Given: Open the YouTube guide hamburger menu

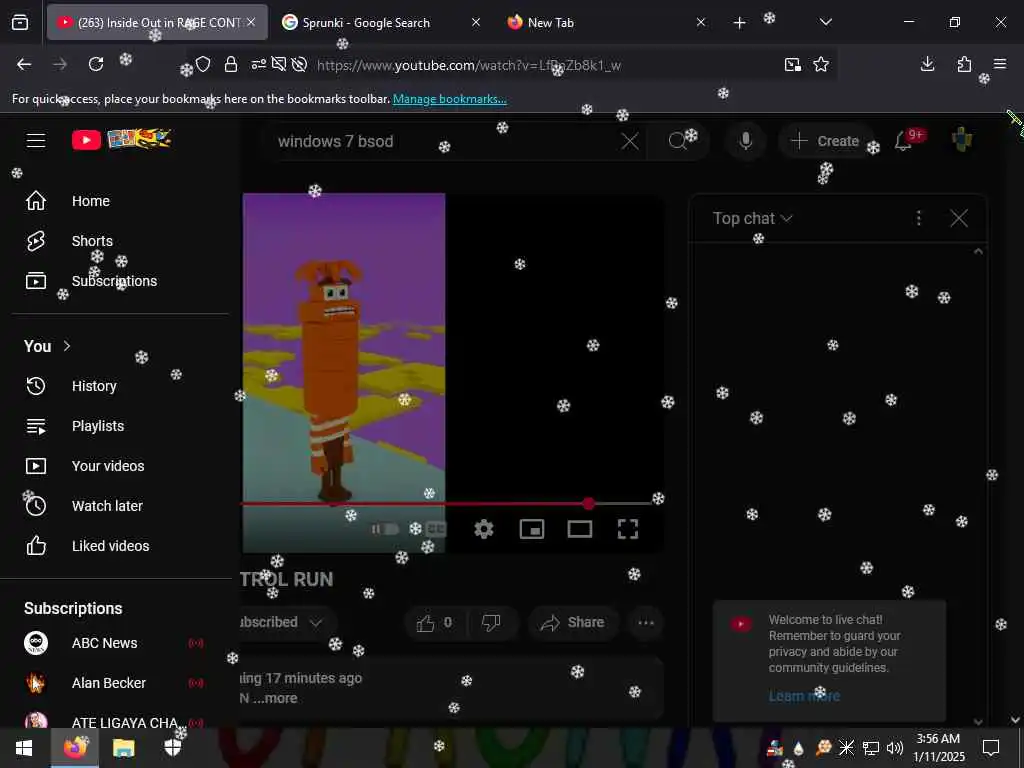Looking at the screenshot, I should [x=36, y=140].
